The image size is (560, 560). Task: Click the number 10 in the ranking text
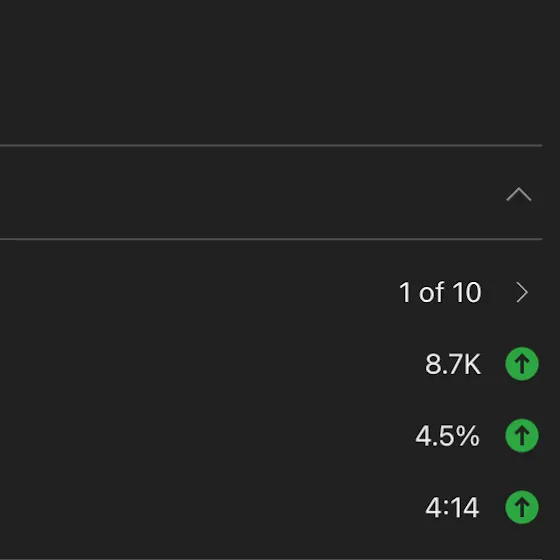coord(467,292)
